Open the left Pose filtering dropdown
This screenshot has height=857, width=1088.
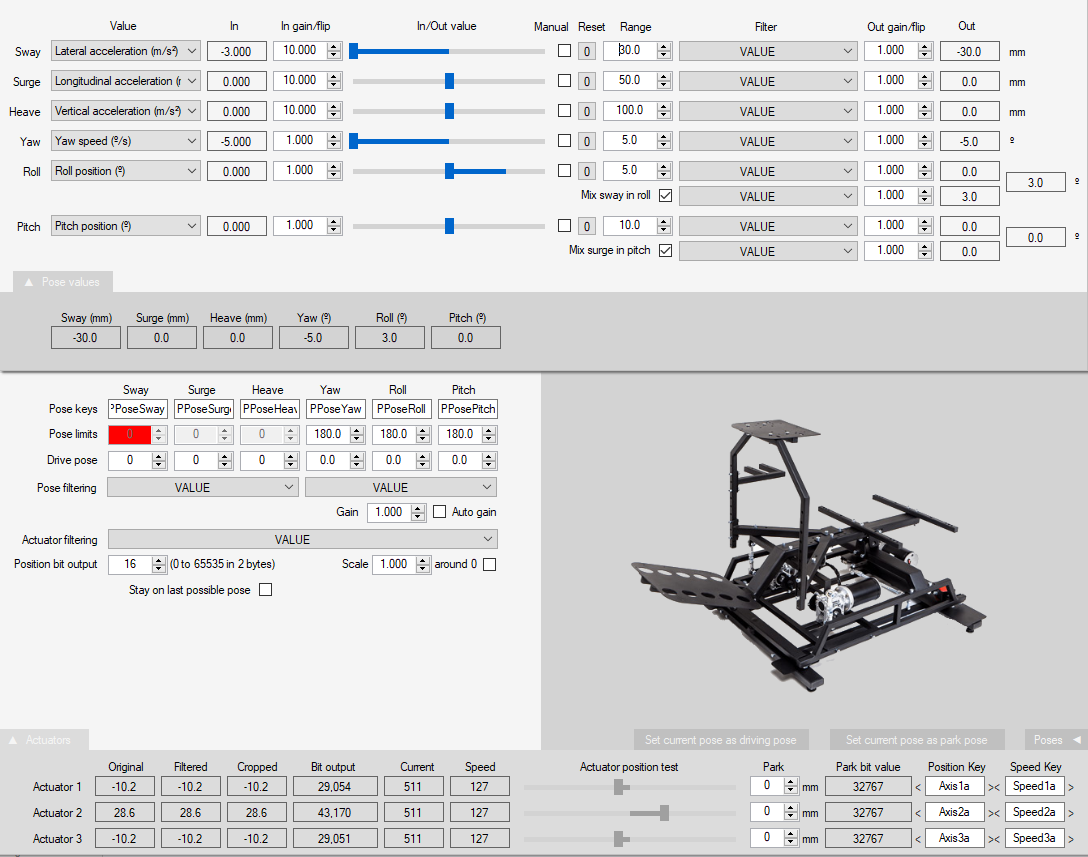[203, 487]
